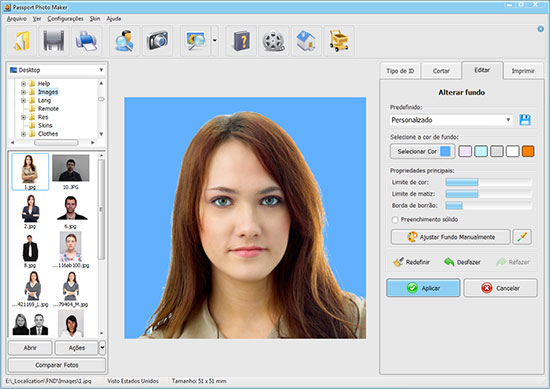Open the film reel video tutorial icon
The height and width of the screenshot is (389, 550).
[274, 41]
